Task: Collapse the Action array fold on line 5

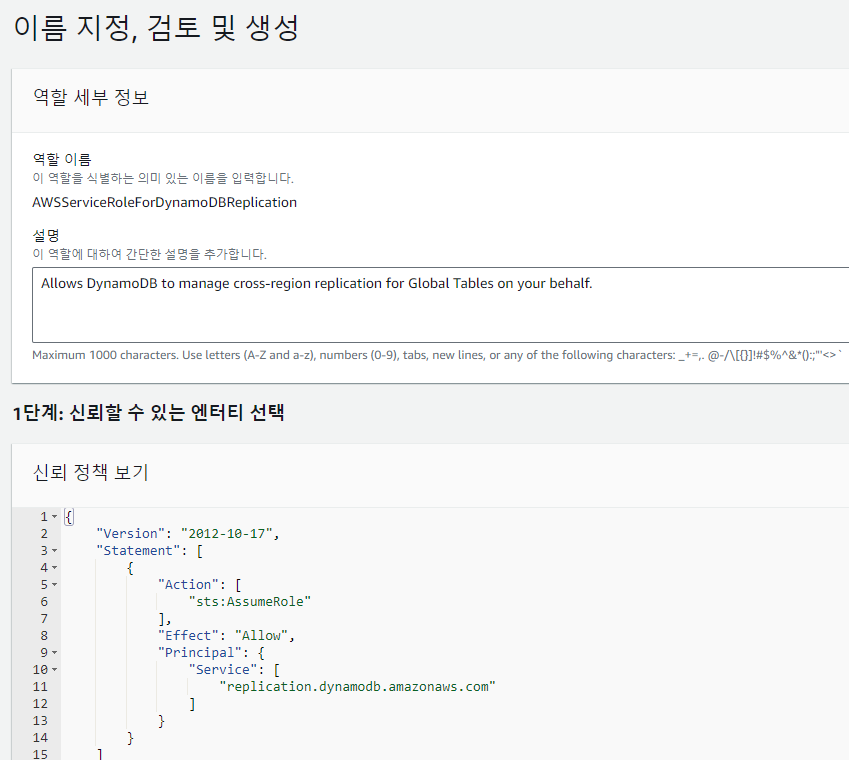Action: (54, 585)
